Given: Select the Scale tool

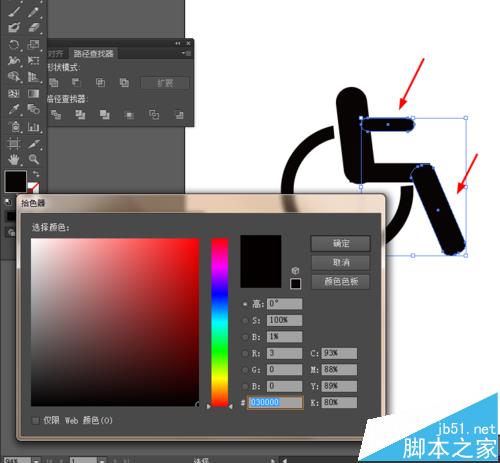Looking at the screenshot, I should click(x=33, y=44).
